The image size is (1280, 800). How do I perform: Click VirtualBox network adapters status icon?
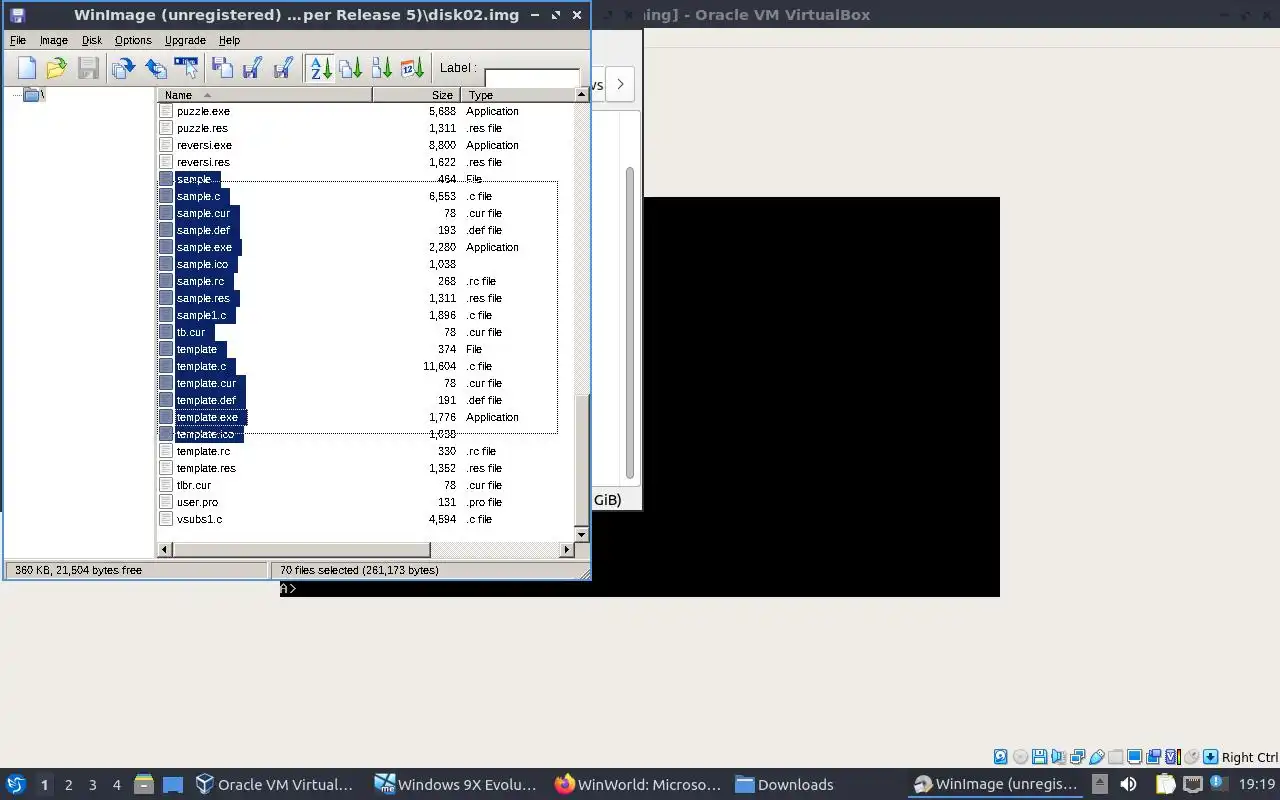(x=1077, y=757)
